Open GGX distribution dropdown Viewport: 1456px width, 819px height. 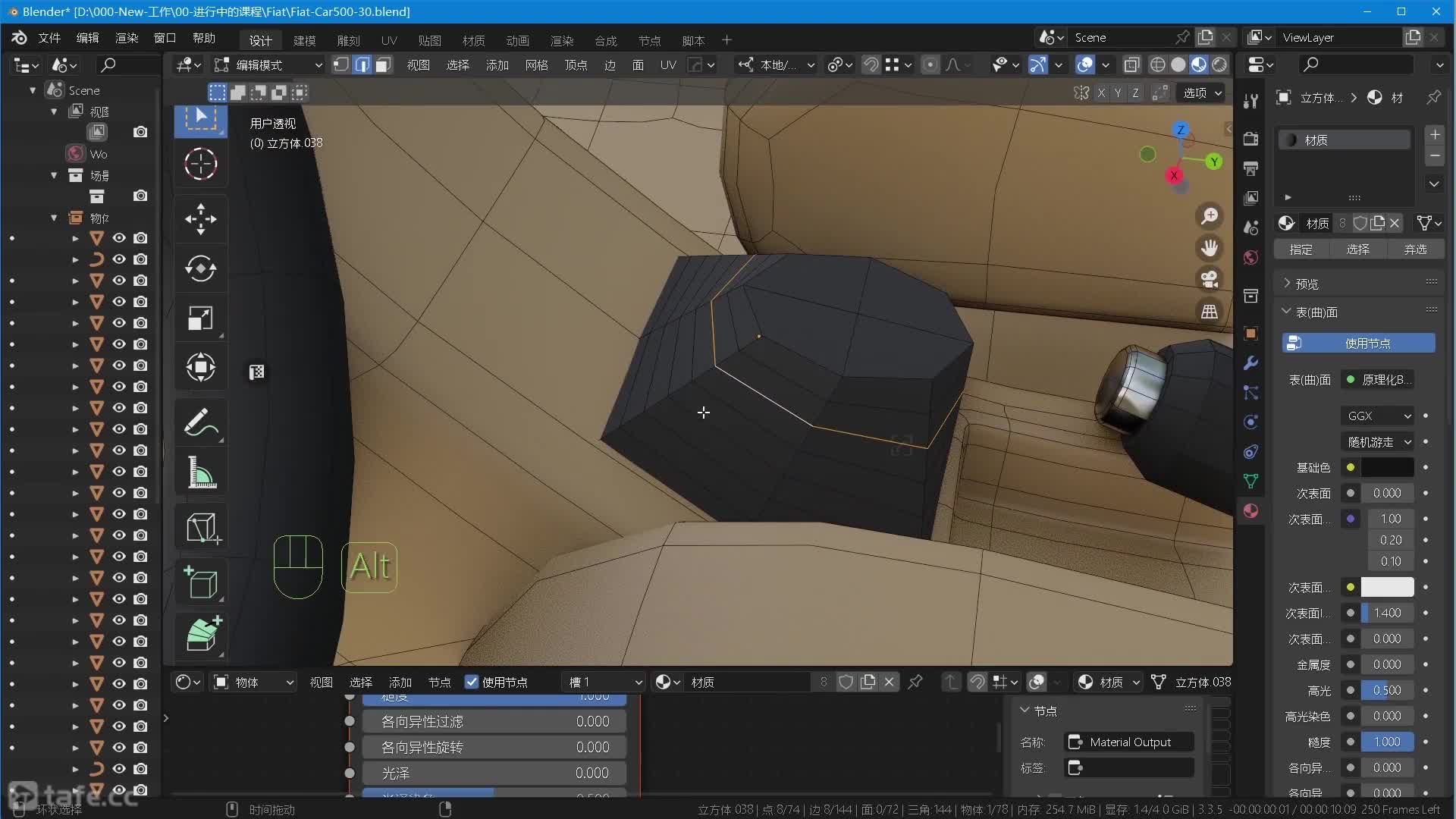(1379, 416)
